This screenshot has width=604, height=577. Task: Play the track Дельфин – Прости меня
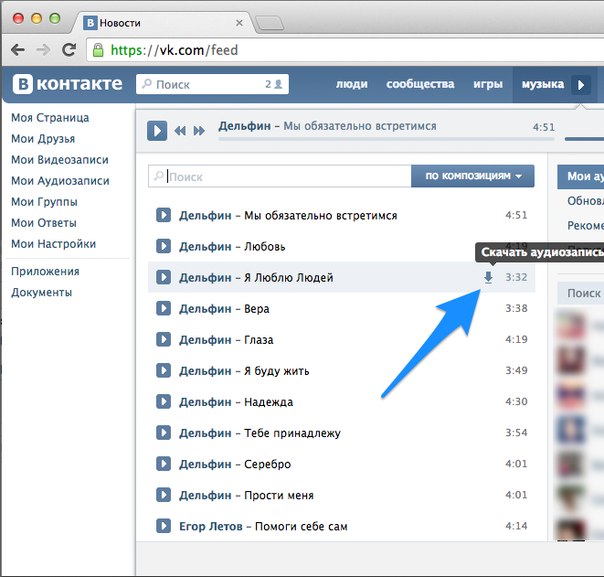163,495
